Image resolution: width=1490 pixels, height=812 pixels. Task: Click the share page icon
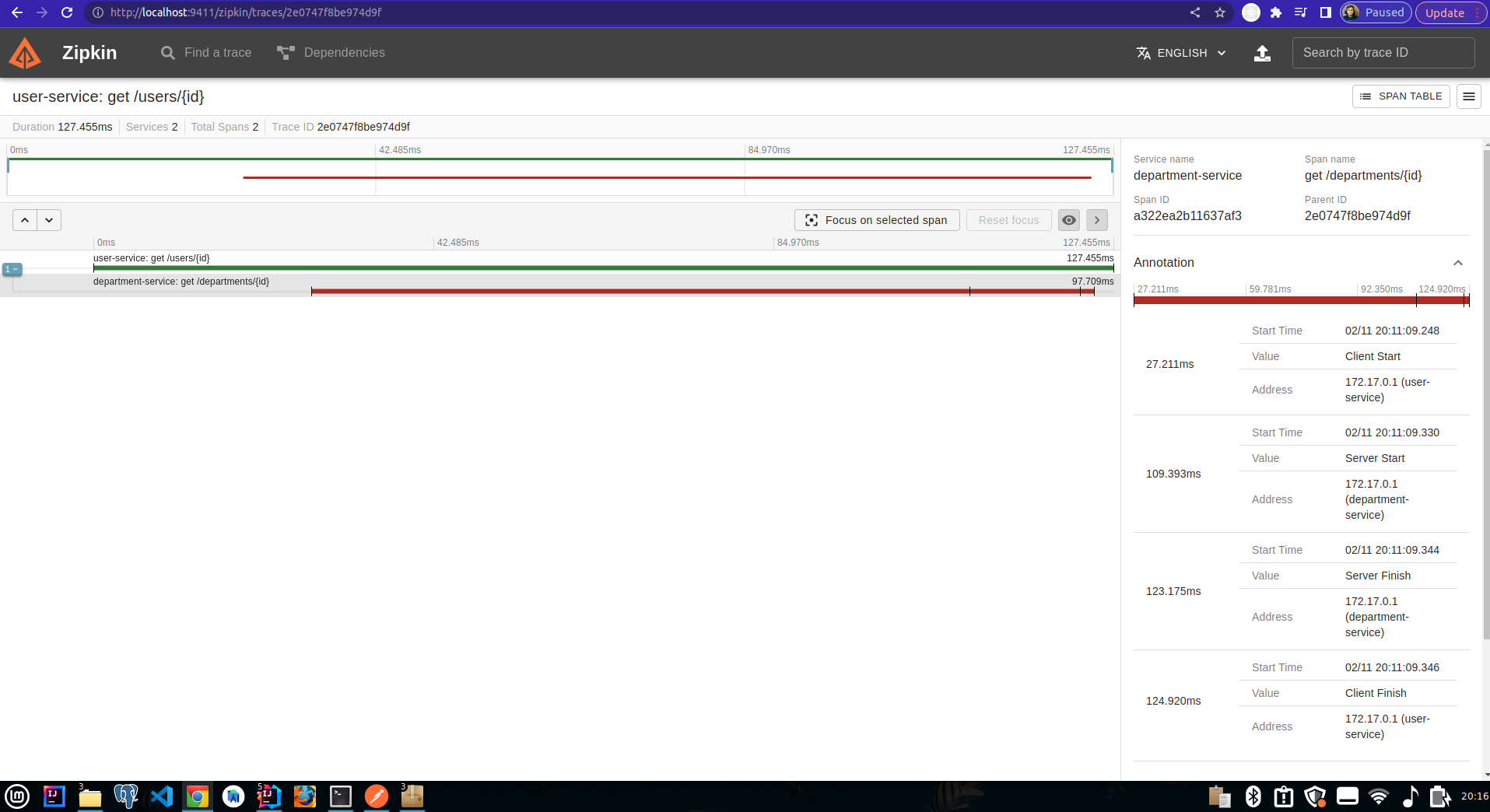click(1195, 12)
